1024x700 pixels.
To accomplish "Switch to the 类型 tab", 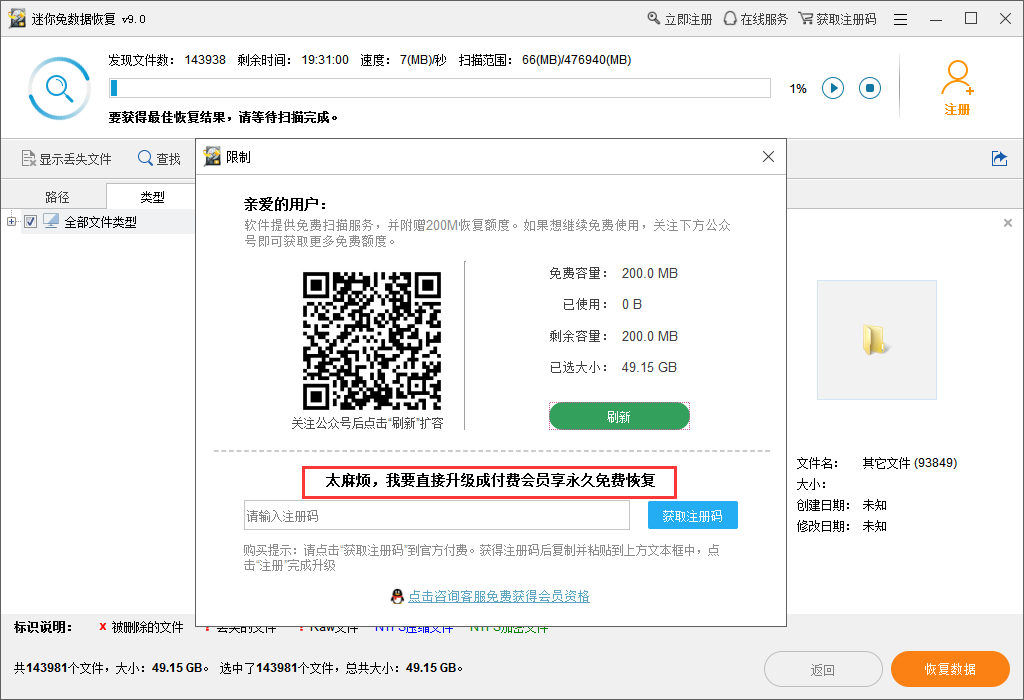I will coord(152,197).
